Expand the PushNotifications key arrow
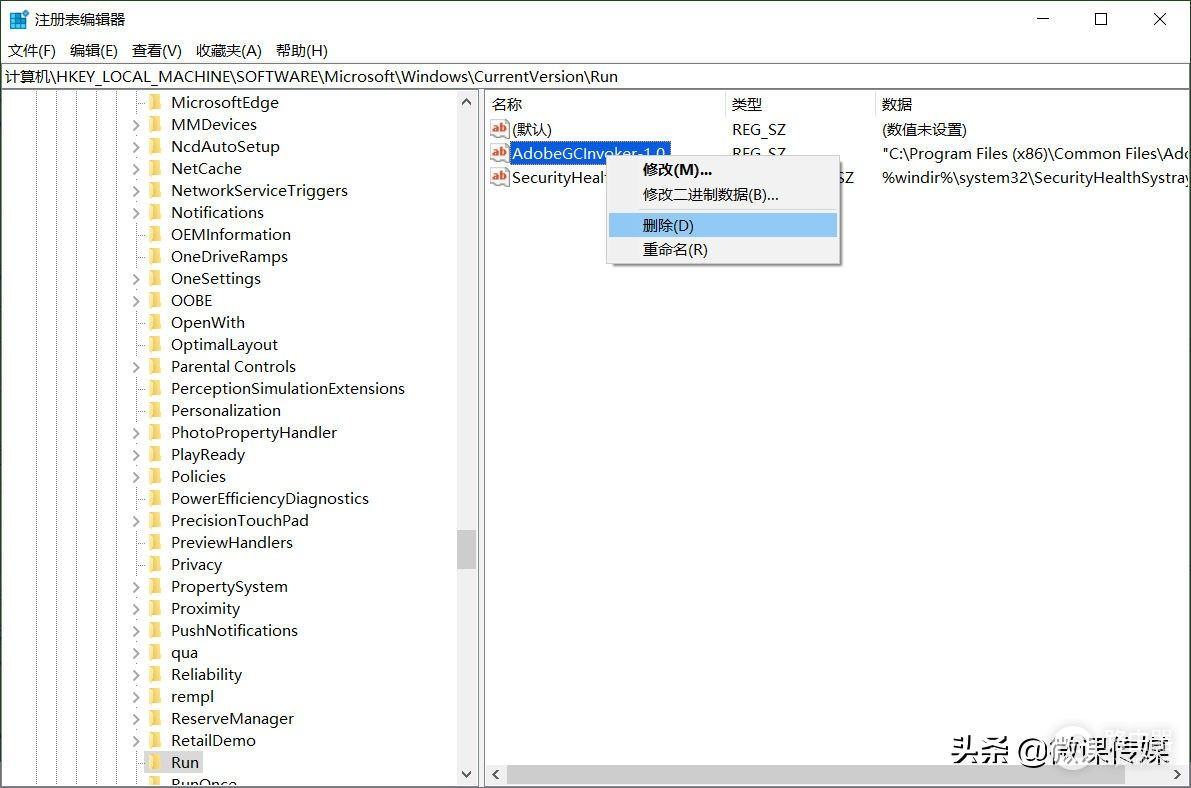The image size is (1191, 788). 136,631
